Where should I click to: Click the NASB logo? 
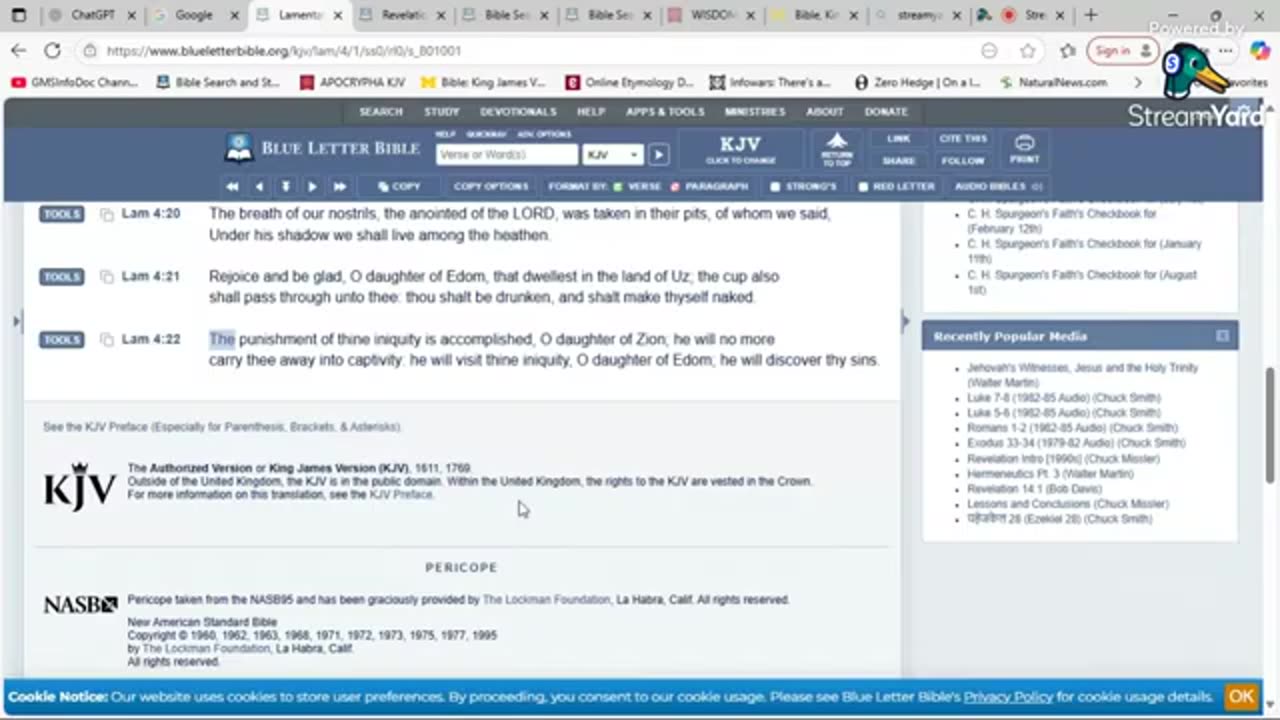click(x=80, y=604)
